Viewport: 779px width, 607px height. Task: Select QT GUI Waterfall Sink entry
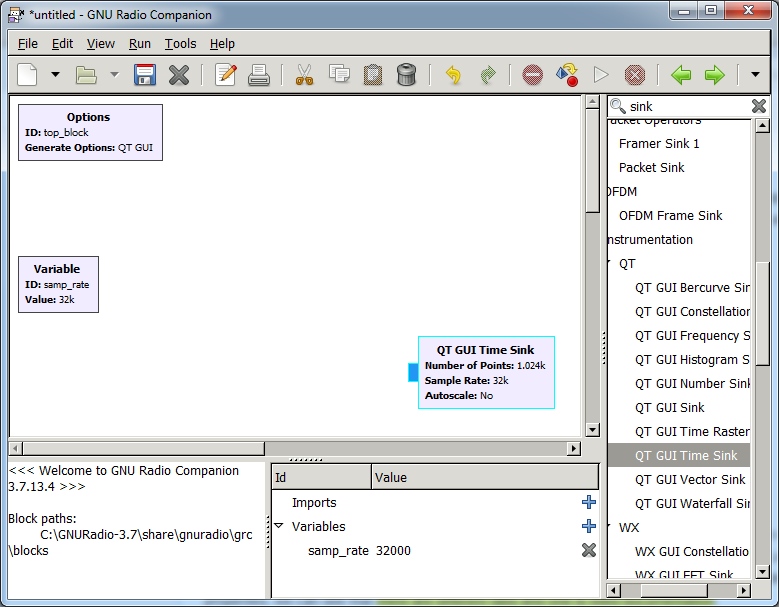pos(692,504)
